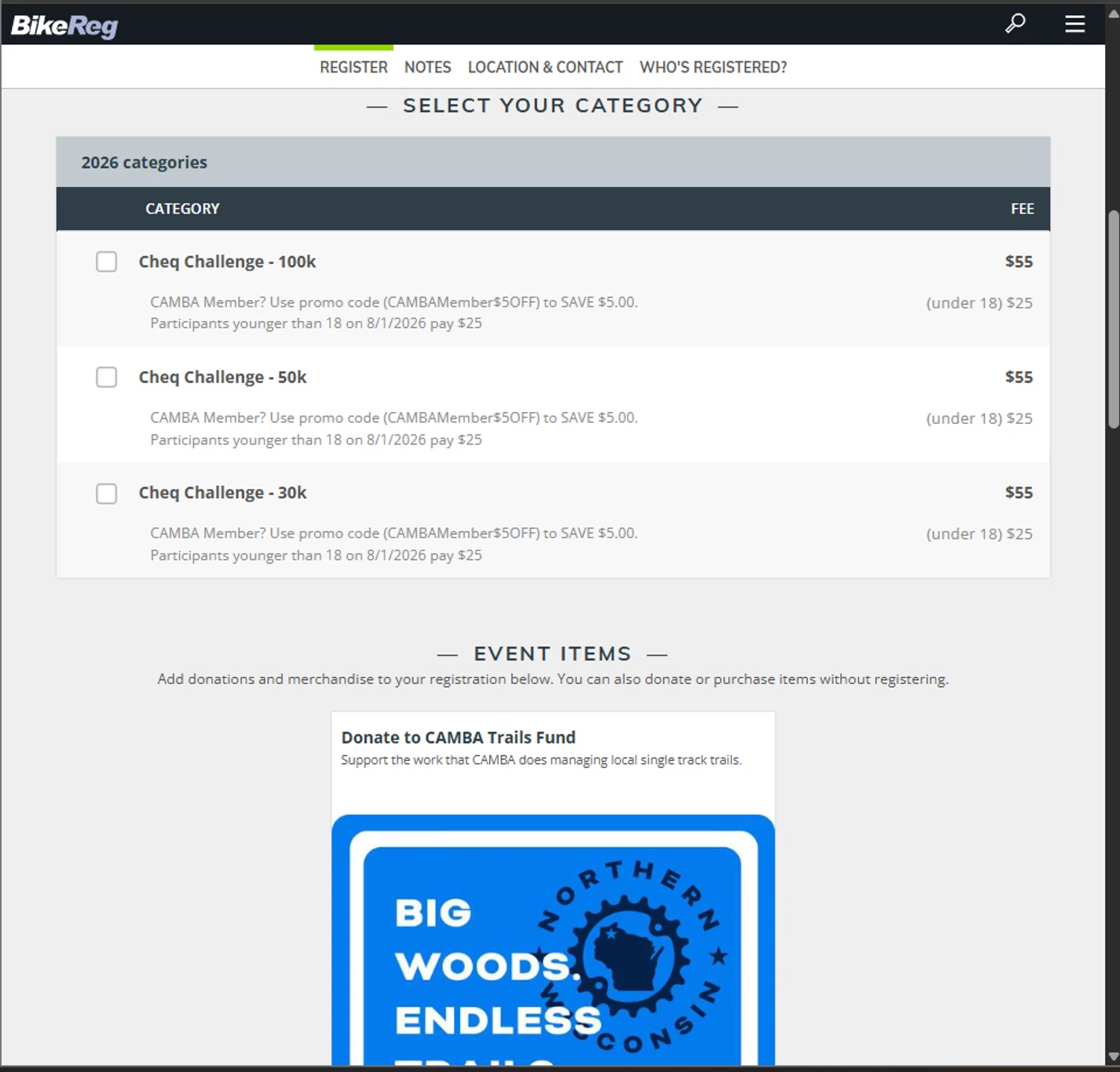Click the promo code note under 100k
The image size is (1120, 1072).
coord(394,302)
